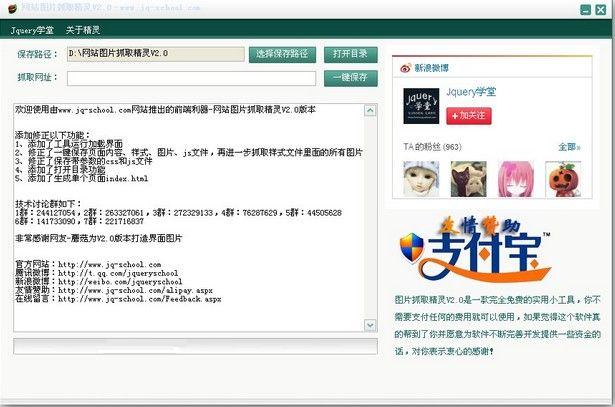Click line '5、添加了生成单个页面index.html'

(x=82, y=178)
